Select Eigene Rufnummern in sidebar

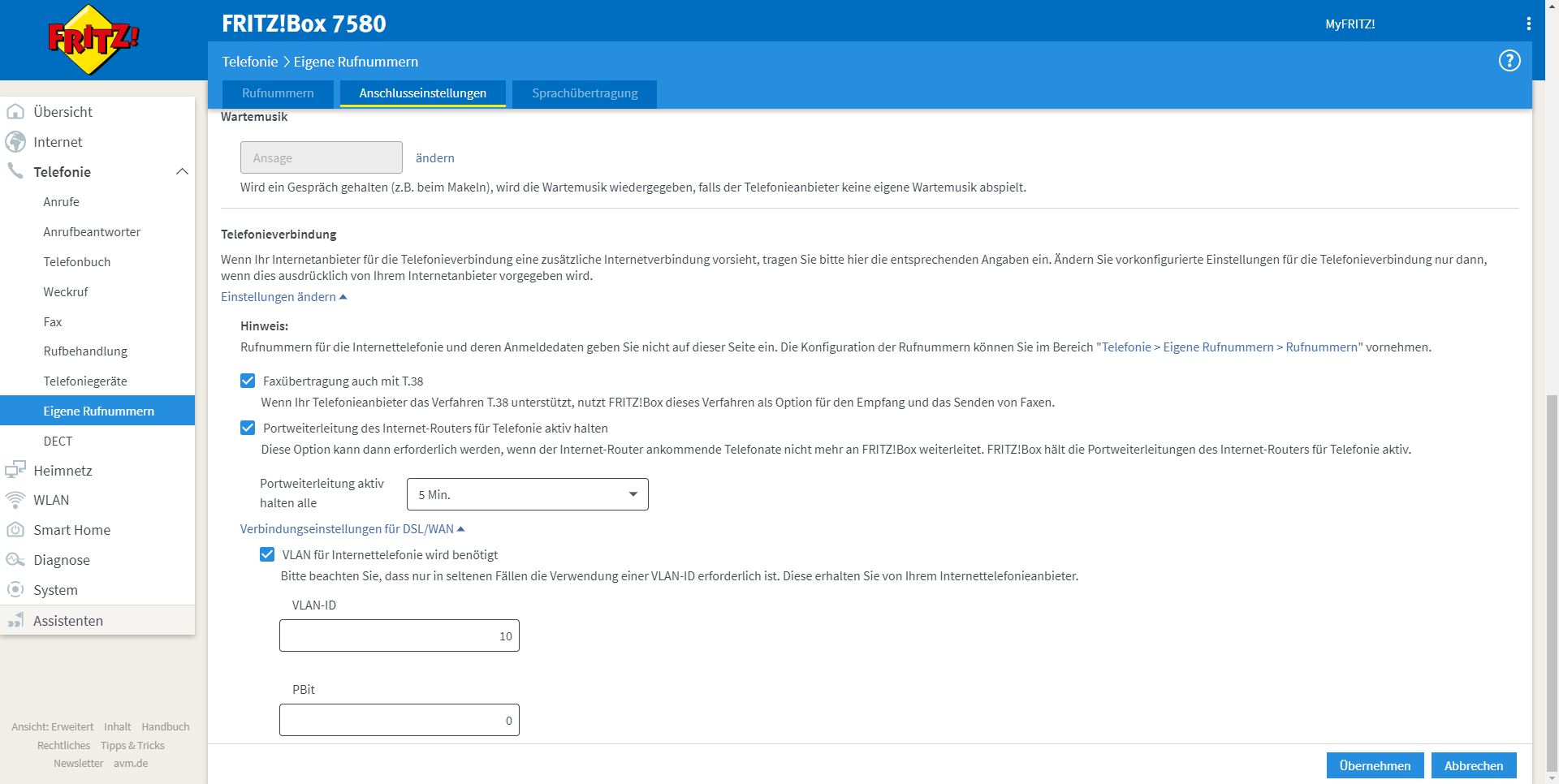click(97, 411)
